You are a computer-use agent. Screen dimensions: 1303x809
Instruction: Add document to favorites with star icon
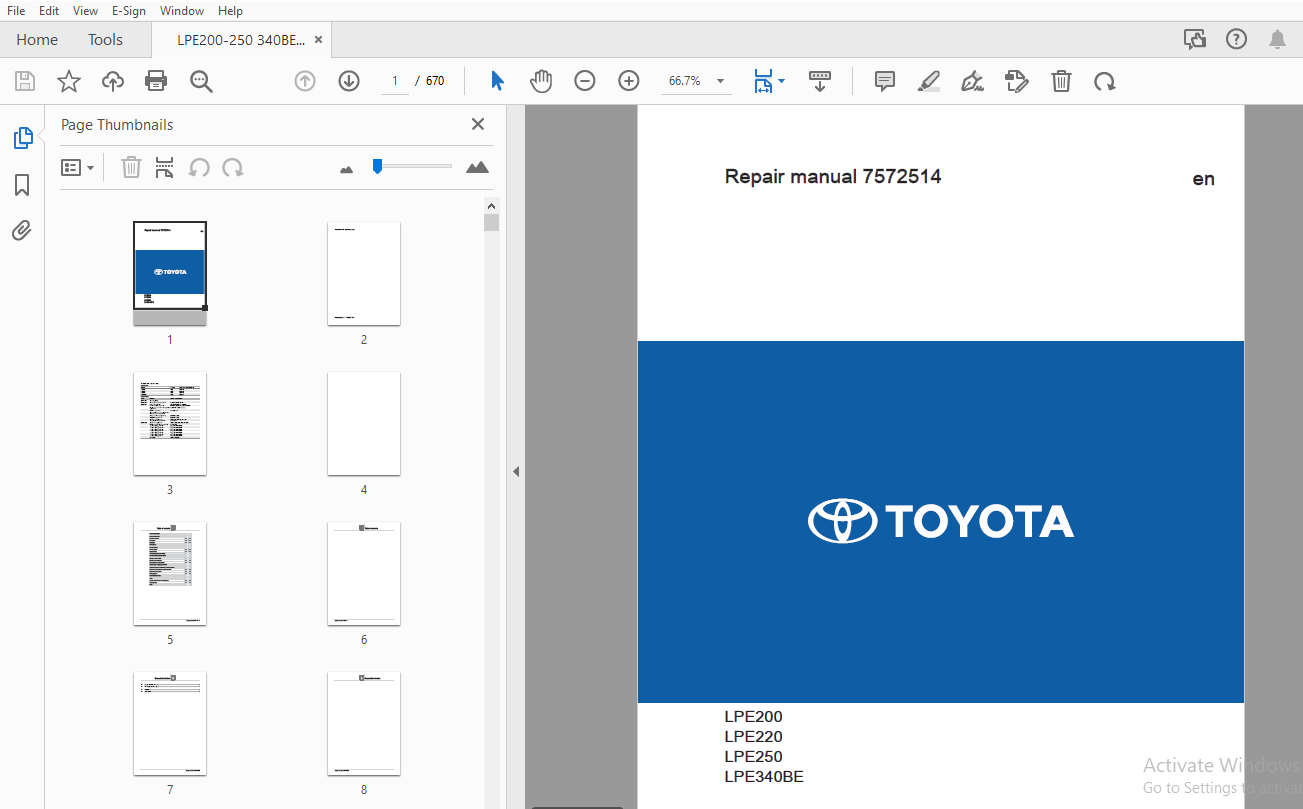tap(69, 81)
